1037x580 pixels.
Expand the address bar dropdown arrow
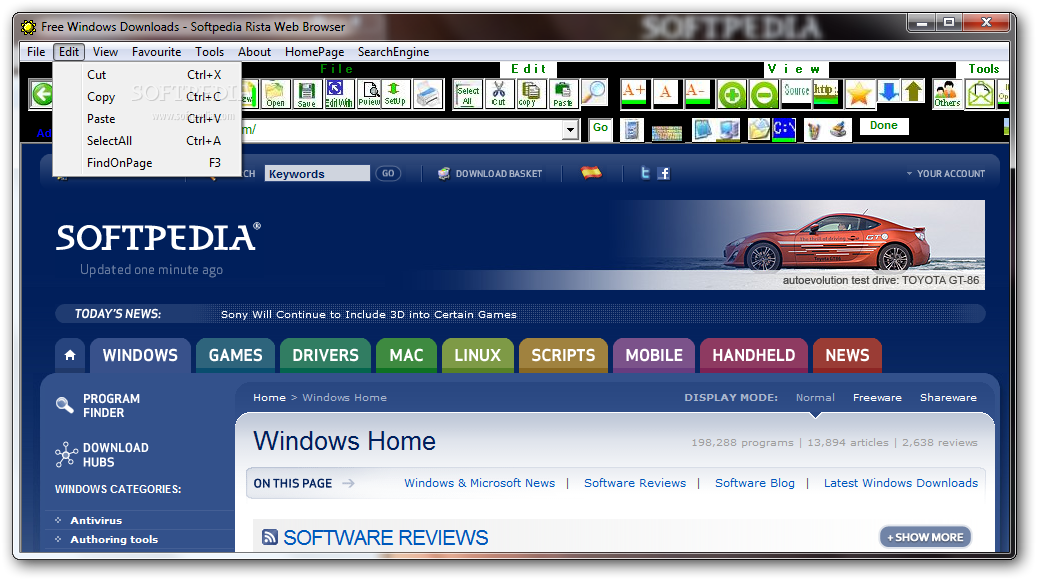(x=570, y=130)
